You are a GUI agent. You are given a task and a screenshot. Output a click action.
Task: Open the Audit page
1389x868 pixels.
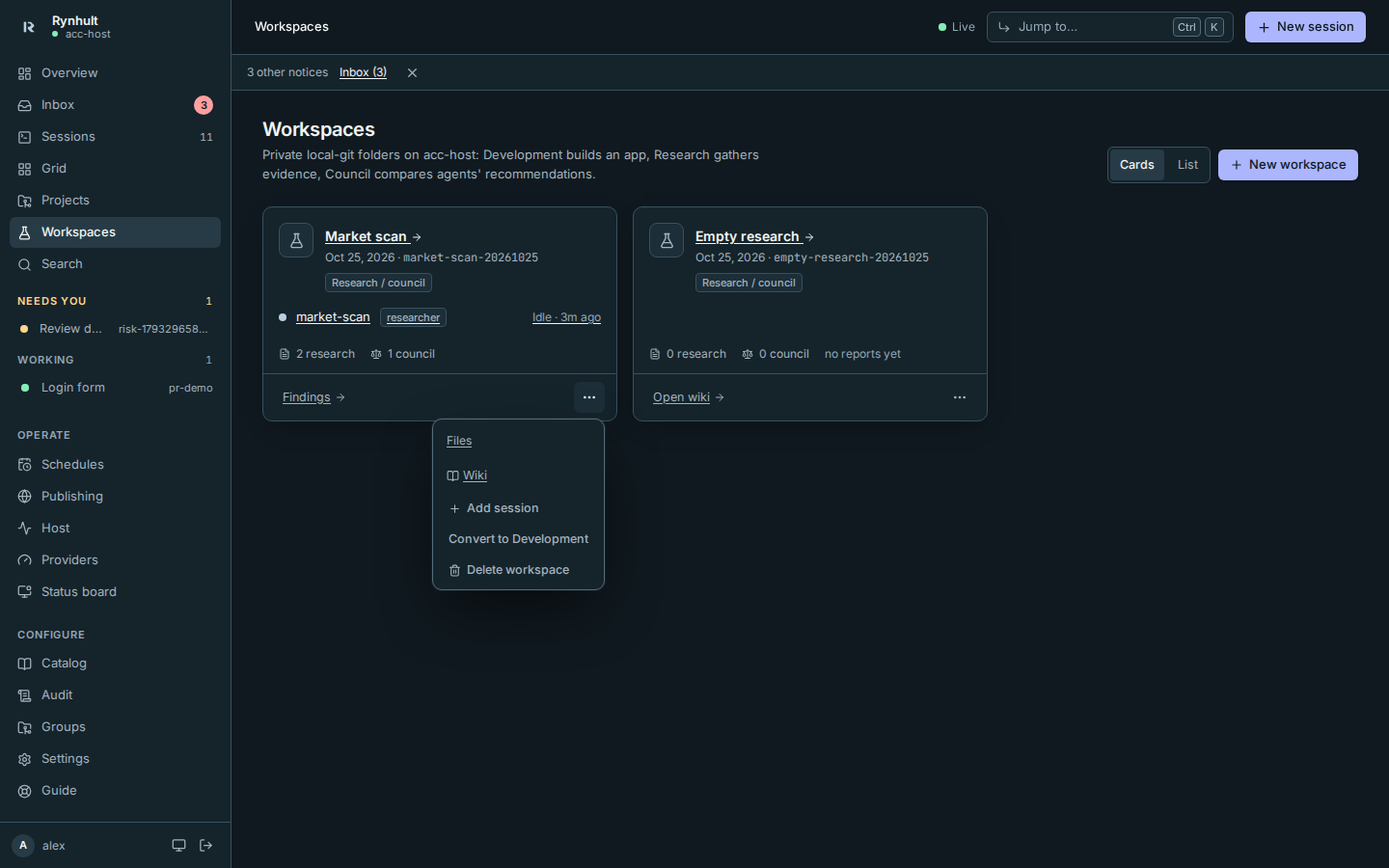115,695
